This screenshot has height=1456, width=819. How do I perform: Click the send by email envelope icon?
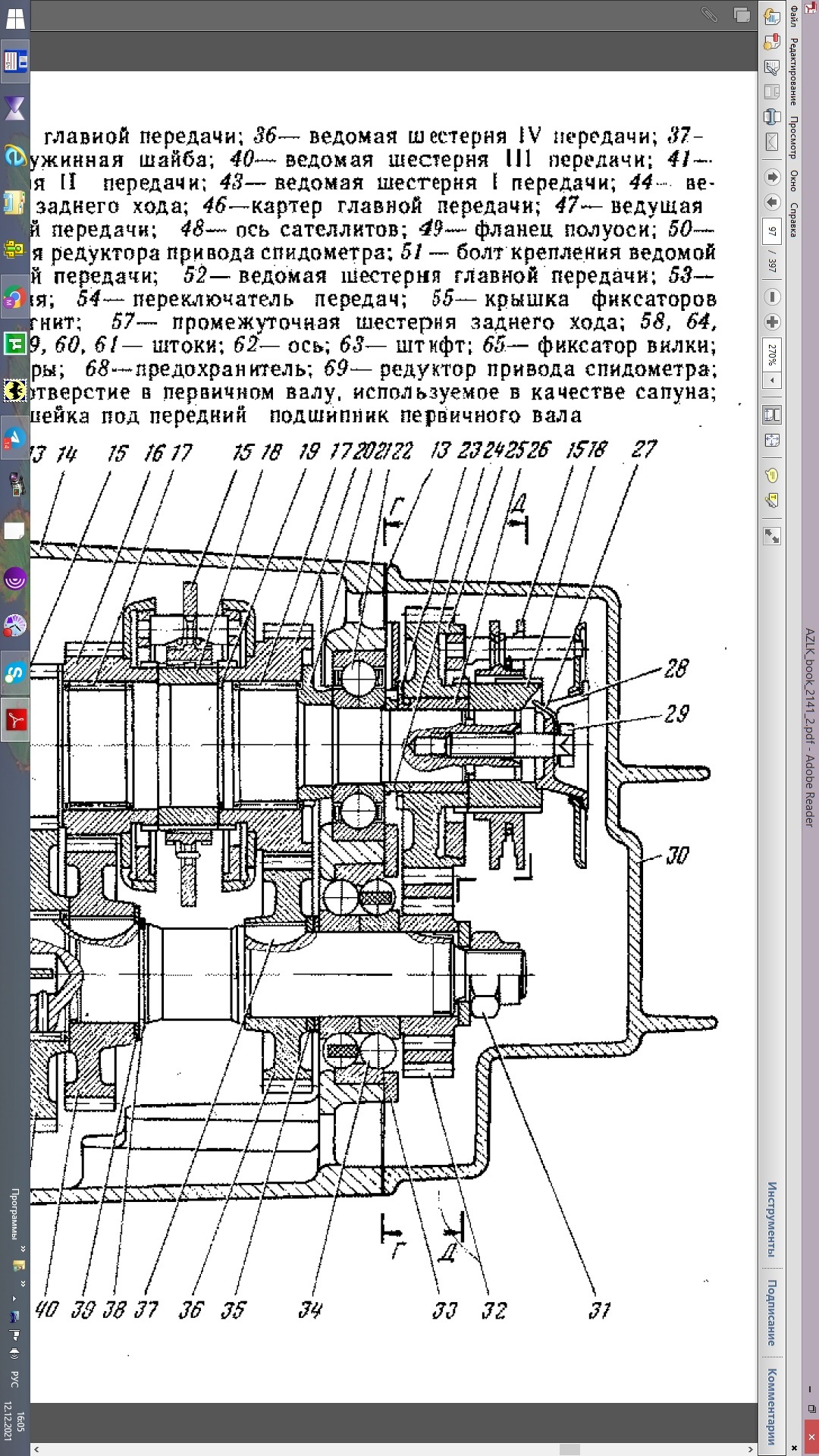tap(772, 142)
